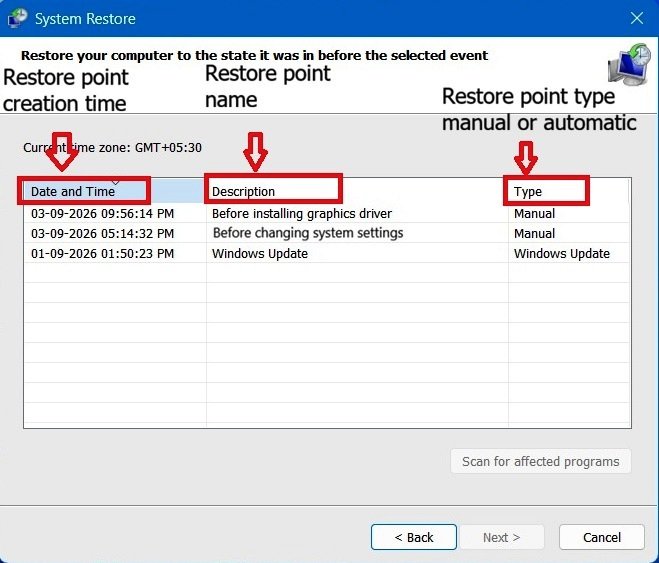Click Scan for affected programs button
The image size is (659, 563).
540,461
